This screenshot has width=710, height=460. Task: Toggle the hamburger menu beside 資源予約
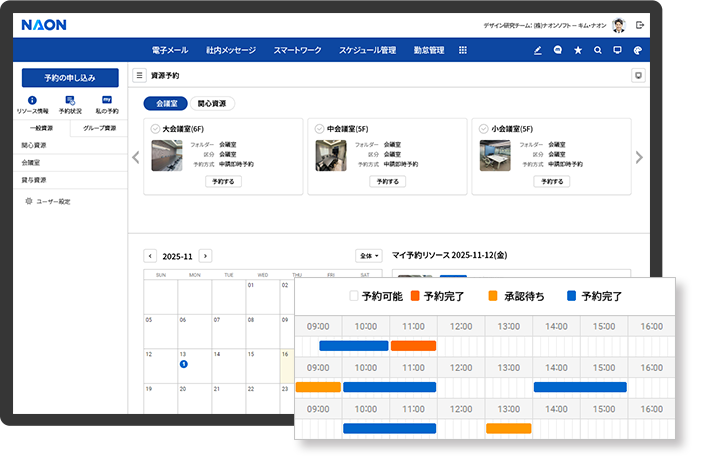pyautogui.click(x=140, y=76)
